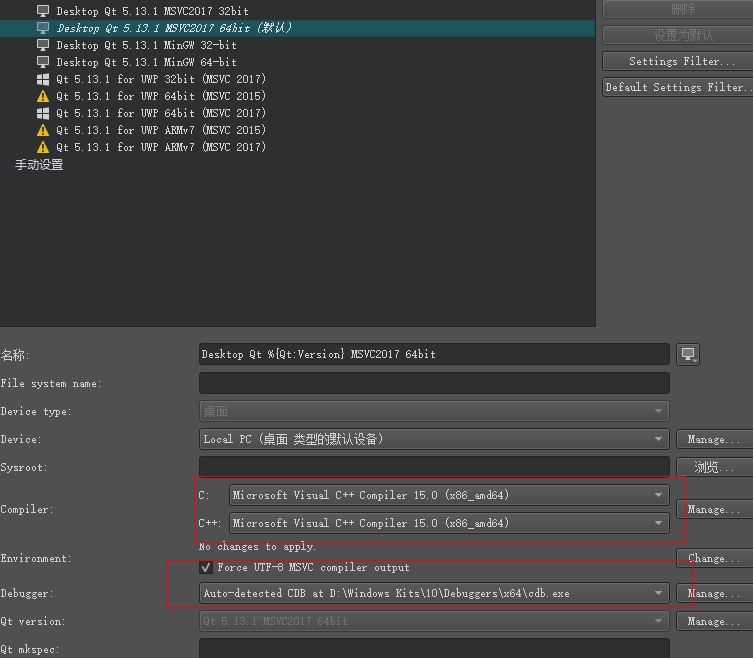
Task: Click the File system name field
Action: coord(434,383)
